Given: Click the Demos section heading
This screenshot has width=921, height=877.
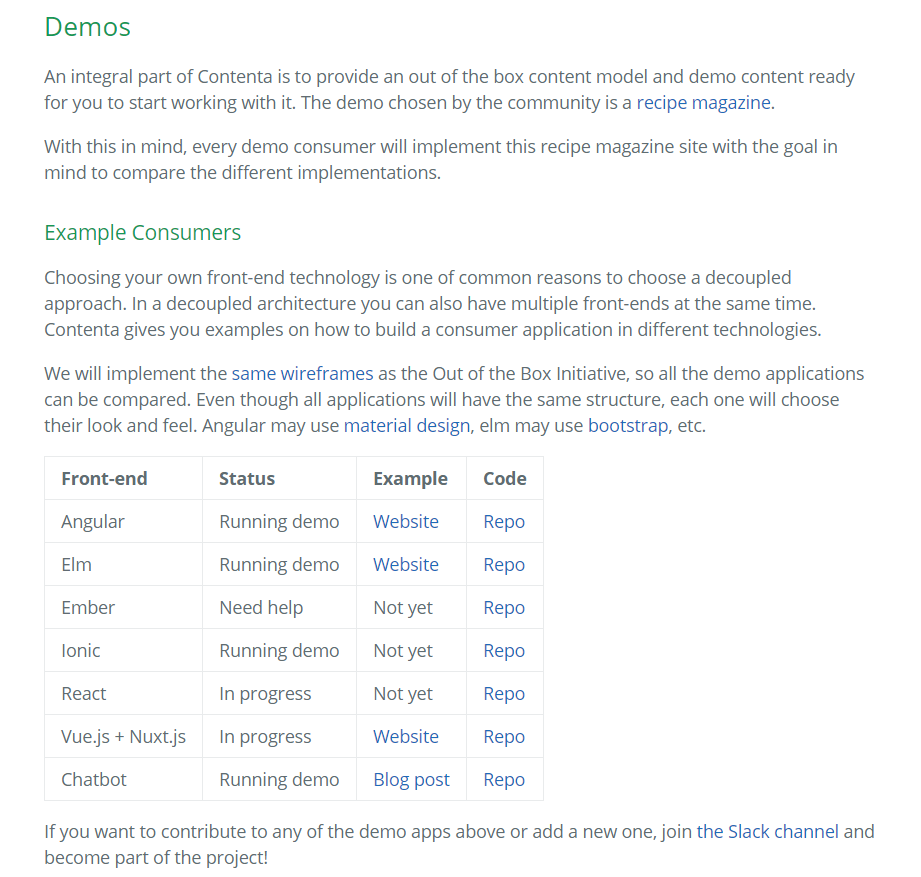Looking at the screenshot, I should (x=87, y=27).
